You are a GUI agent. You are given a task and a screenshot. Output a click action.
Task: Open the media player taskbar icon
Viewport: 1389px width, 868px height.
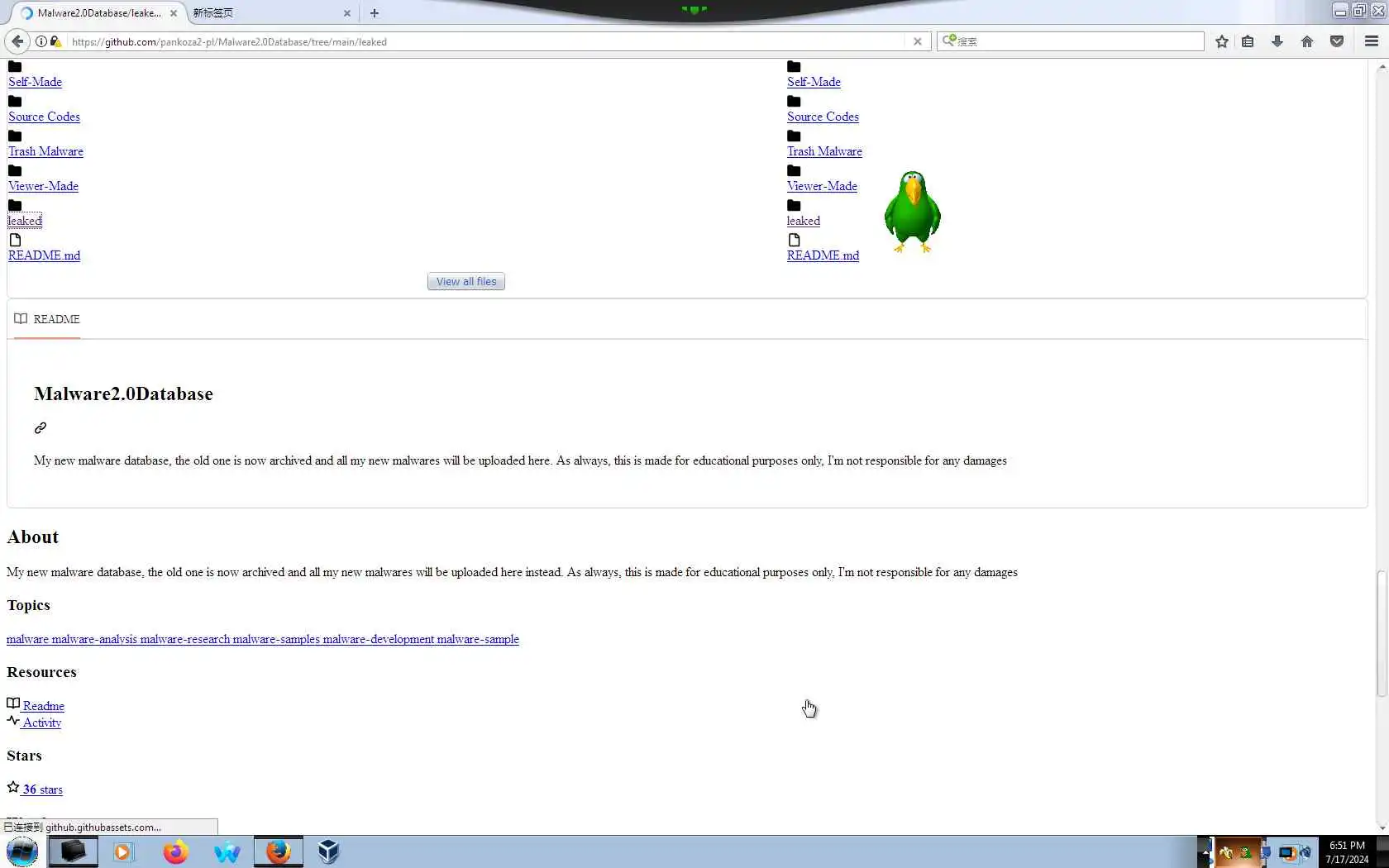pyautogui.click(x=122, y=851)
